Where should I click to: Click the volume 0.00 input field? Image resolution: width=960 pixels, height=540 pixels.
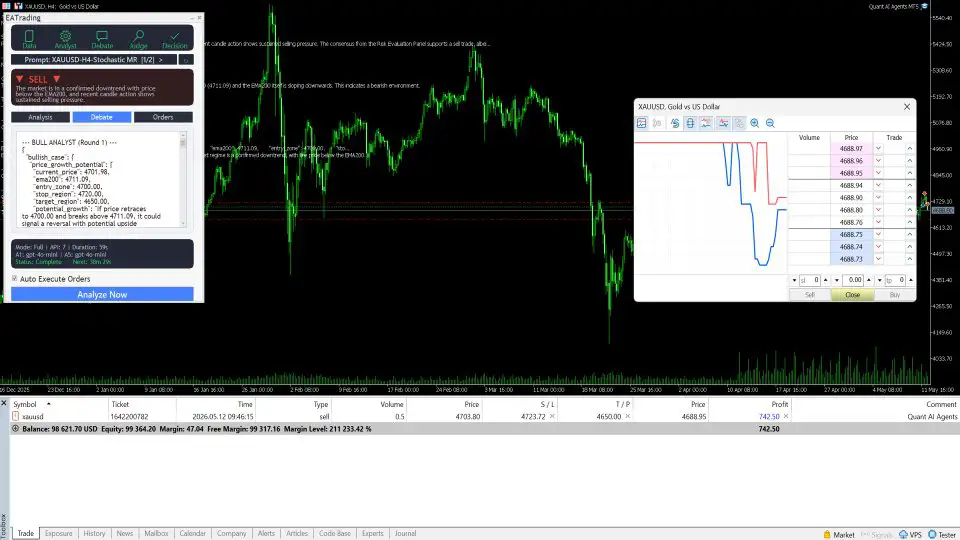point(852,280)
